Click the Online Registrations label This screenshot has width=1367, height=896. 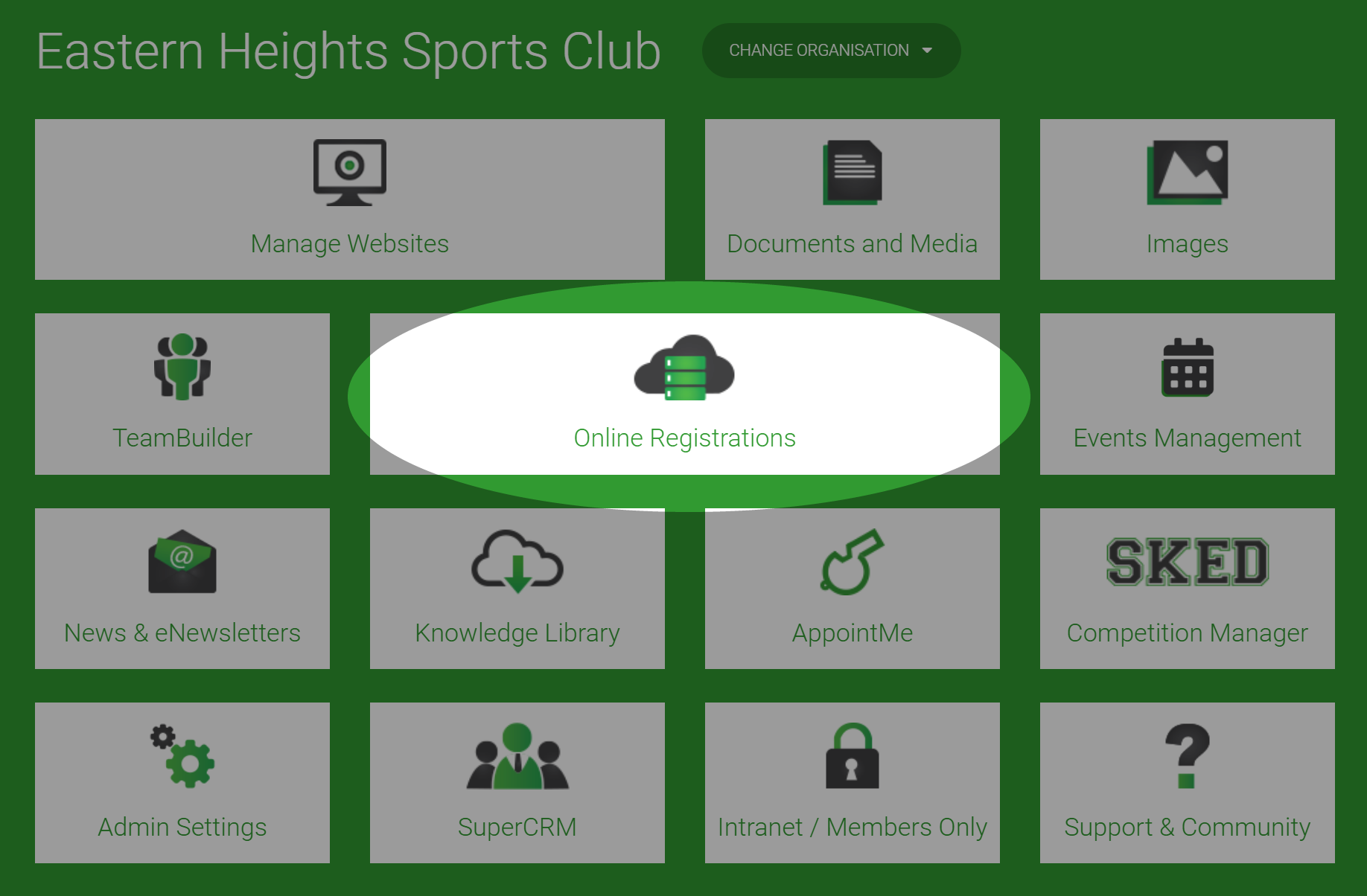pos(684,439)
